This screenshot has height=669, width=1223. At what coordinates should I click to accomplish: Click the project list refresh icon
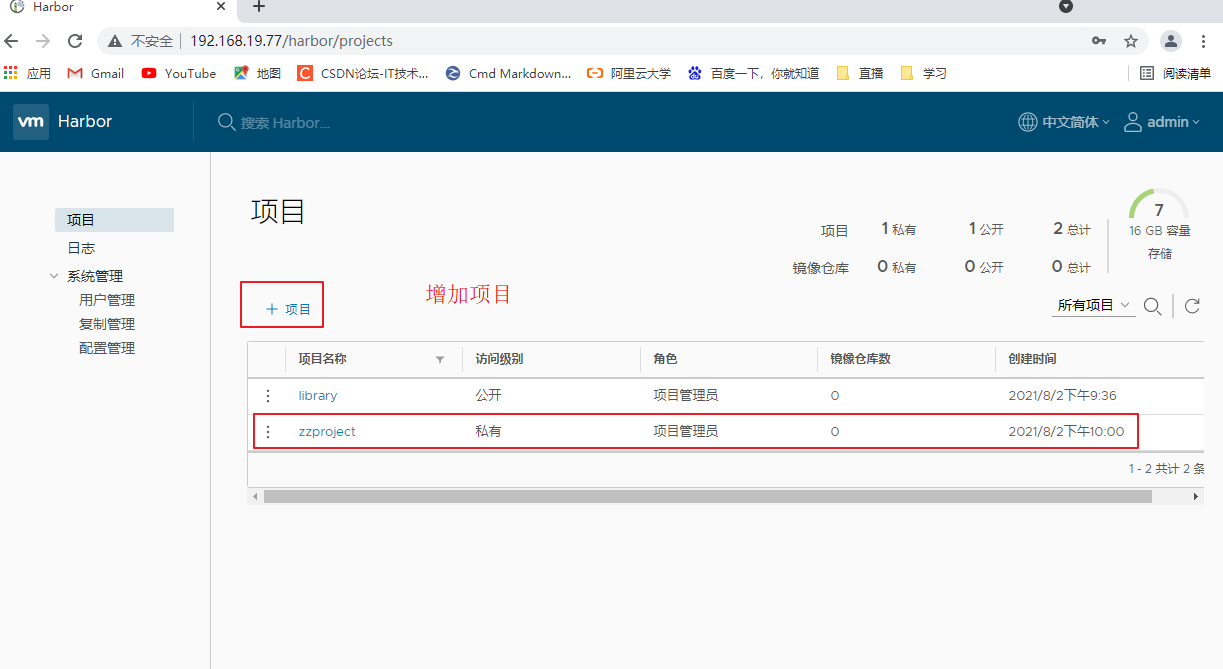tap(1192, 306)
